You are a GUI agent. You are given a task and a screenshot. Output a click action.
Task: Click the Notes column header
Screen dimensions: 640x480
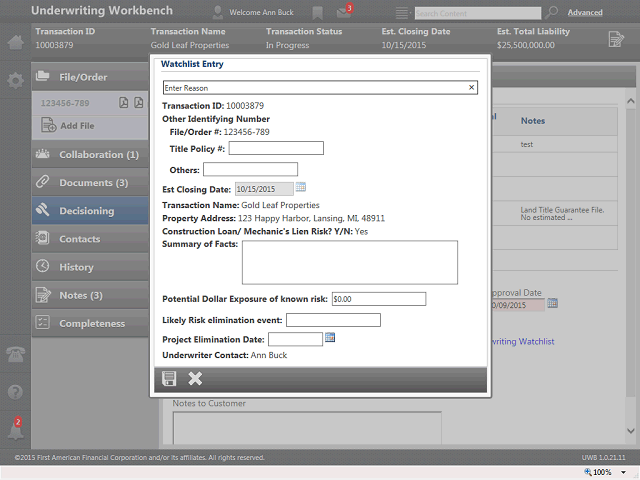[x=533, y=121]
